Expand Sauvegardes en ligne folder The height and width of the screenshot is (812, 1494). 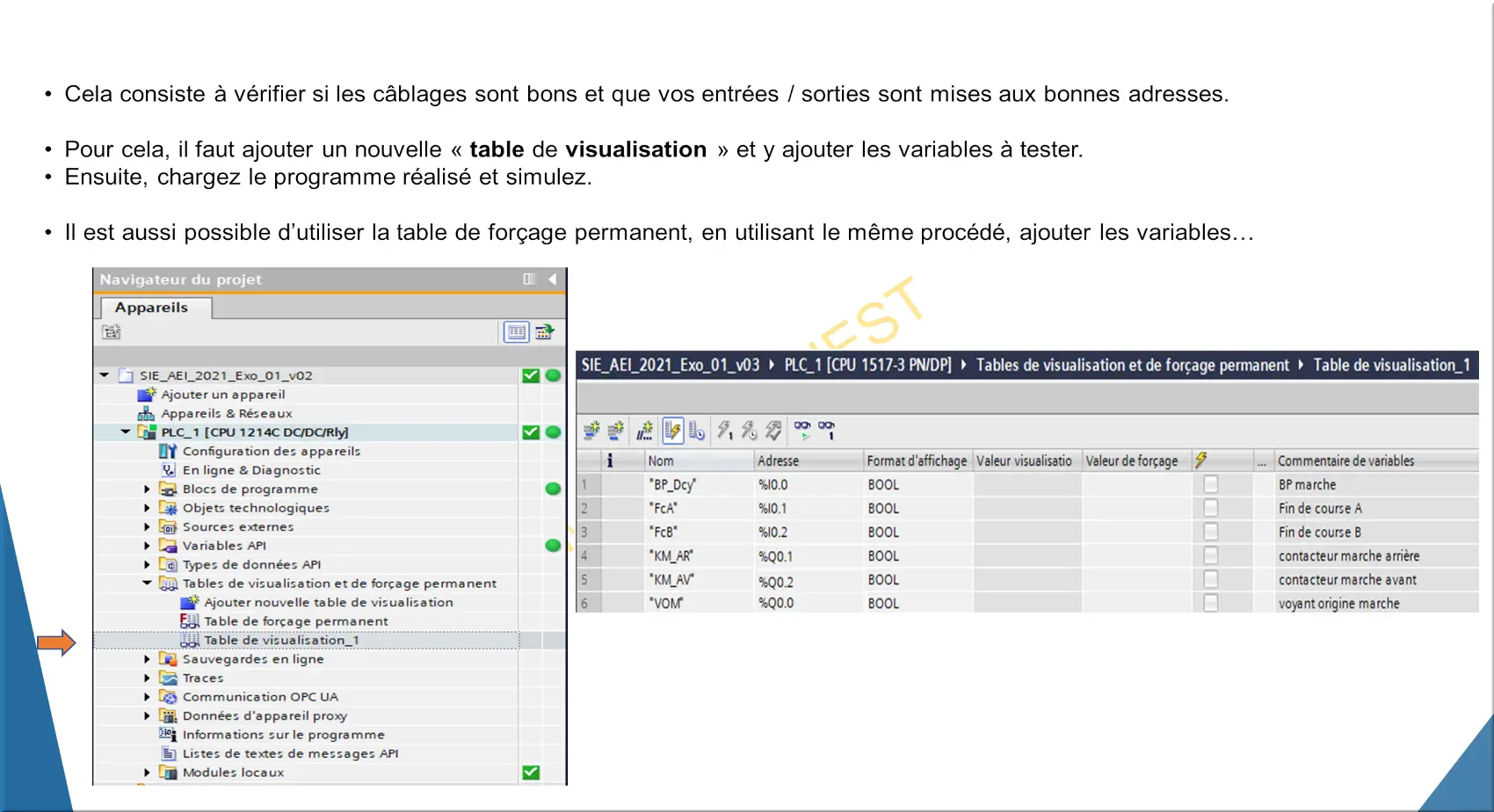click(147, 658)
